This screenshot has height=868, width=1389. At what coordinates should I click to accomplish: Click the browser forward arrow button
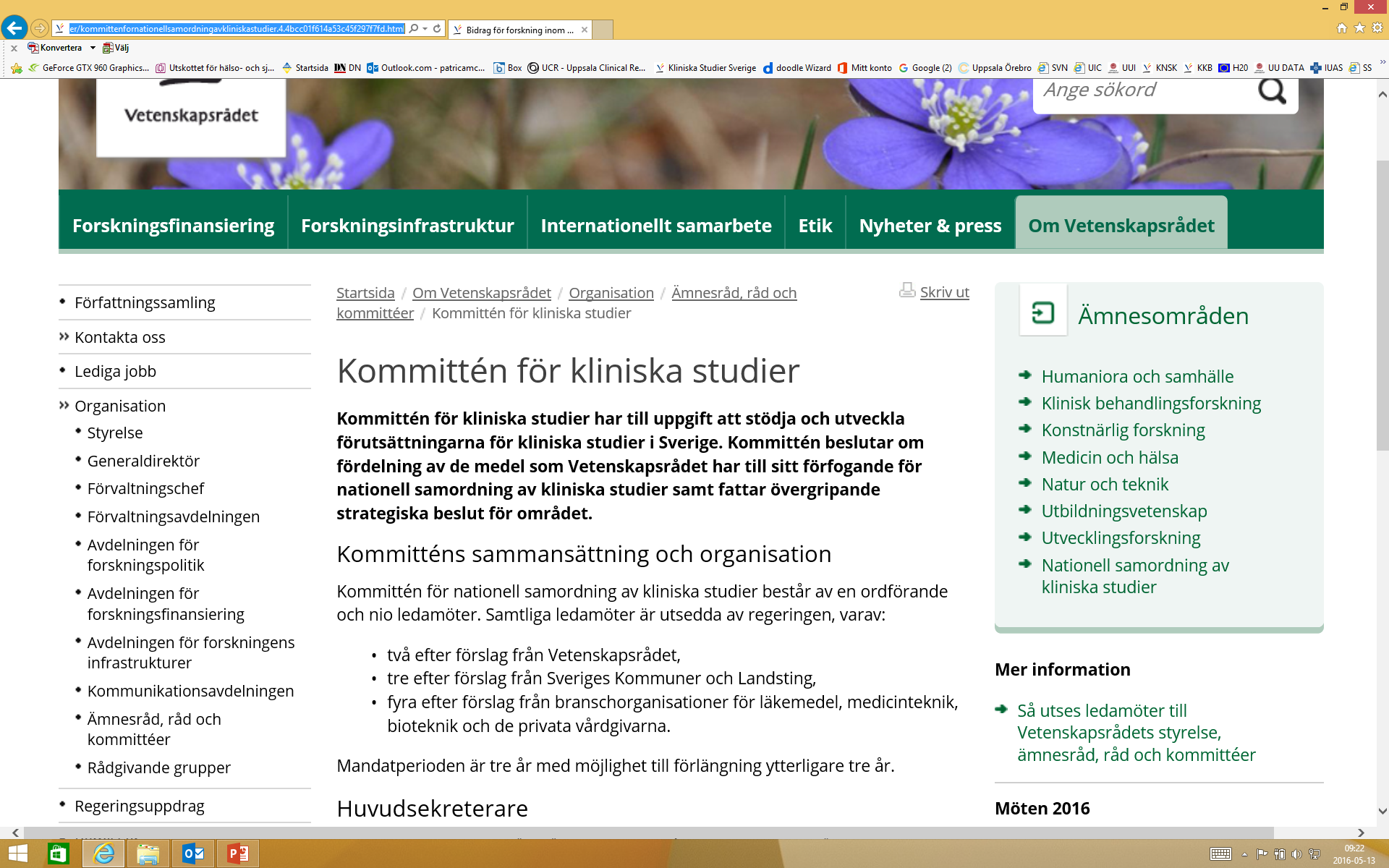click(x=40, y=28)
